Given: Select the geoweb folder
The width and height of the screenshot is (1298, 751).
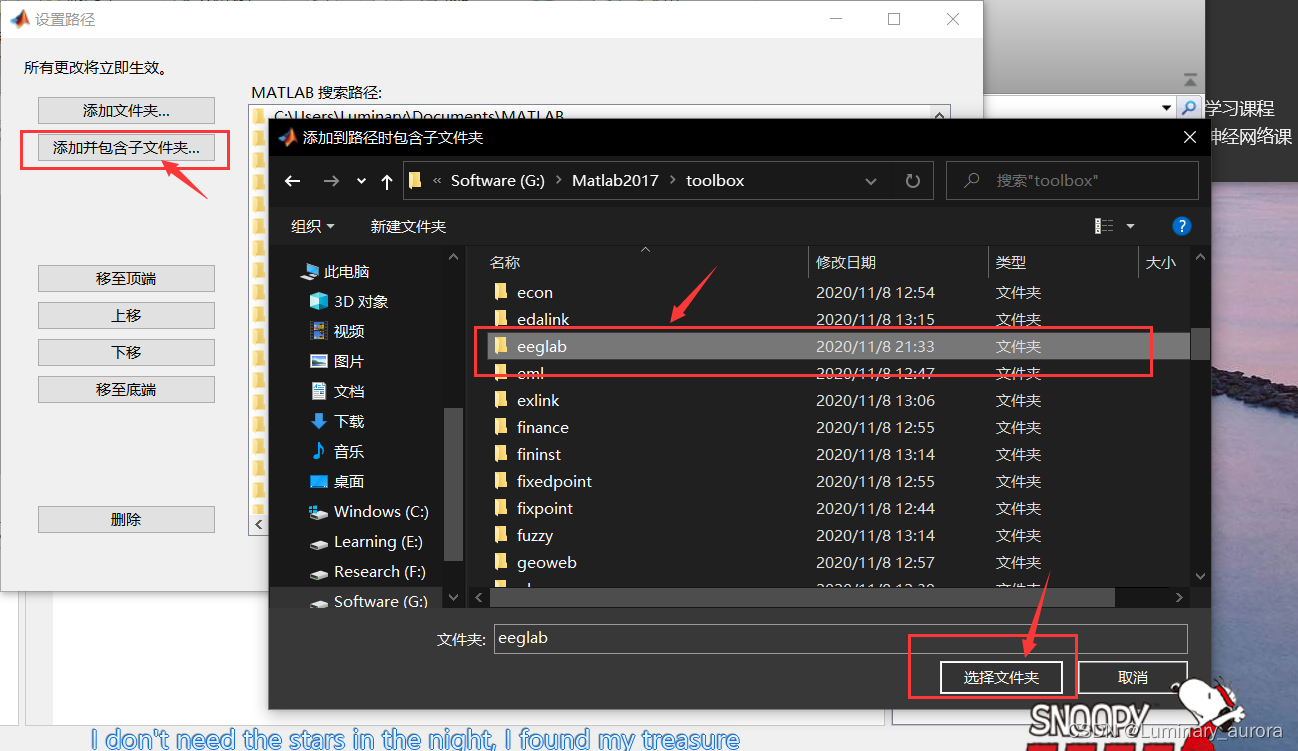Looking at the screenshot, I should pyautogui.click(x=547, y=562).
